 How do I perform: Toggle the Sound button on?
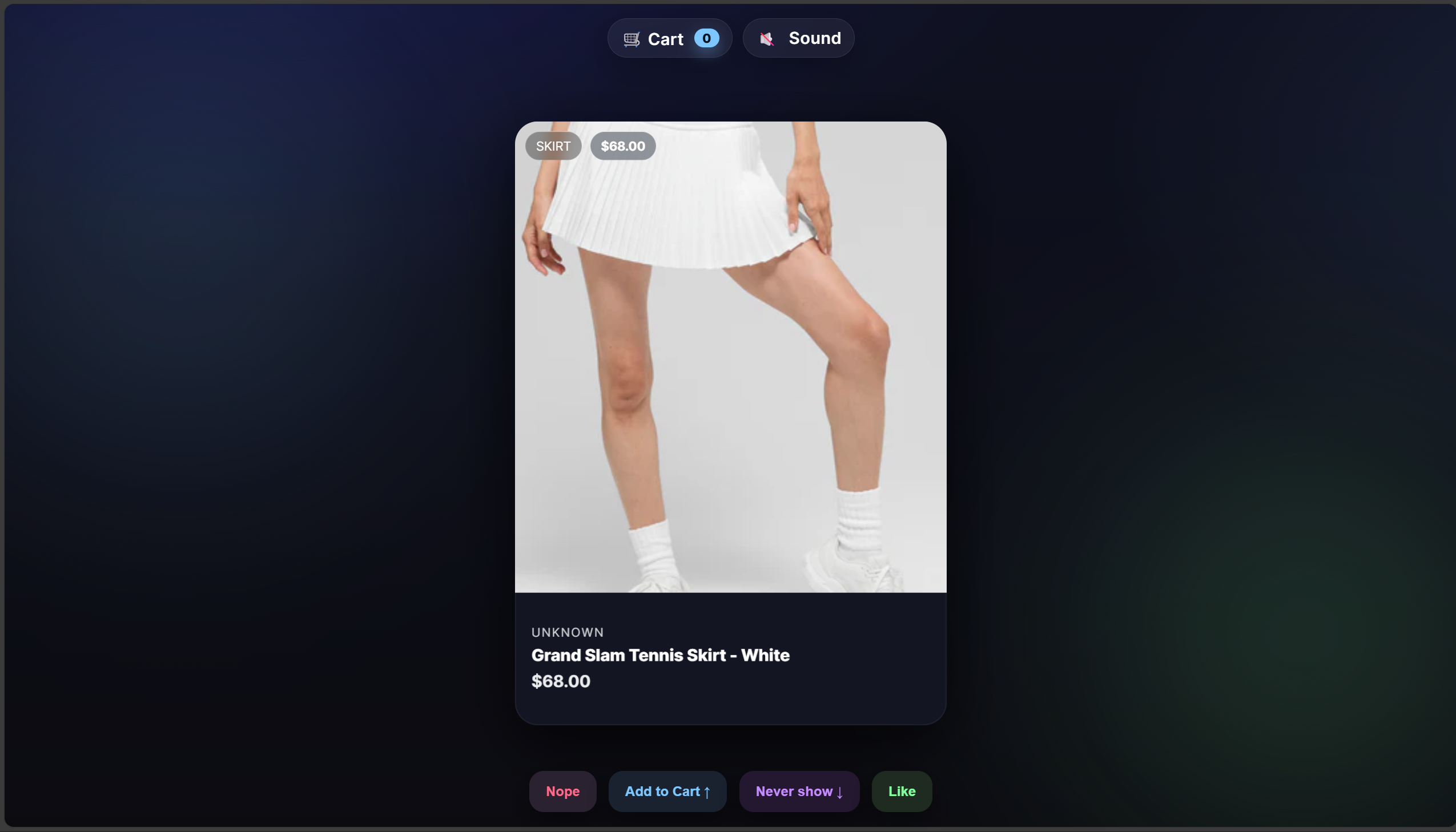[x=798, y=38]
